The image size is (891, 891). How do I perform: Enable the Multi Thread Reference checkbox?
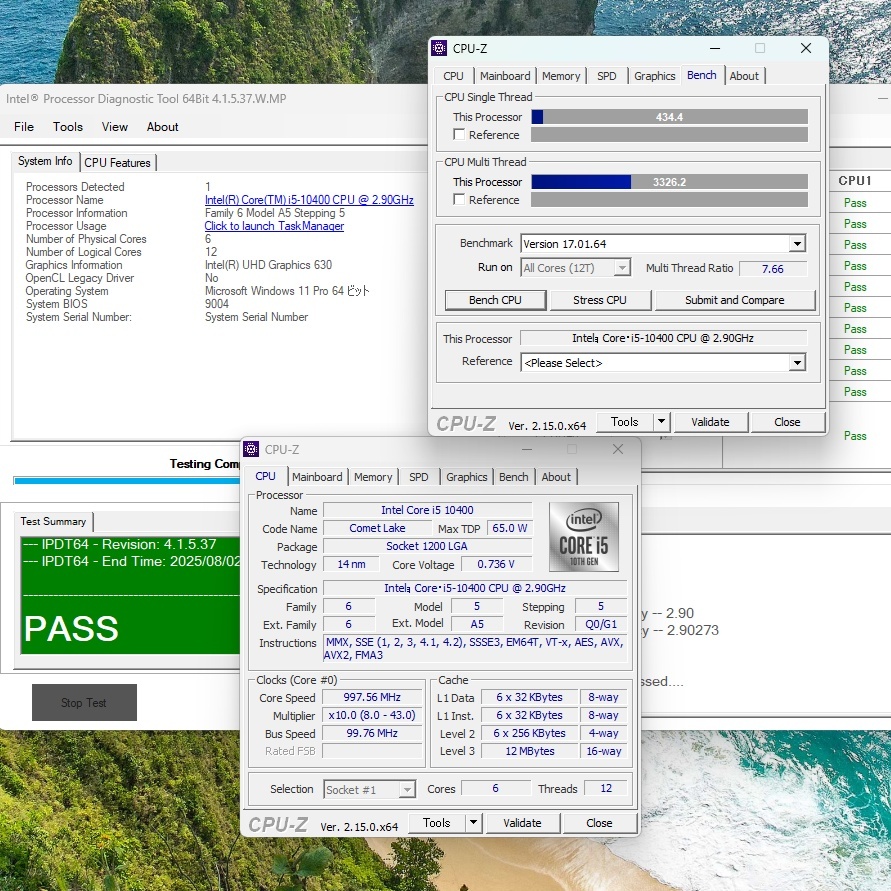[459, 200]
